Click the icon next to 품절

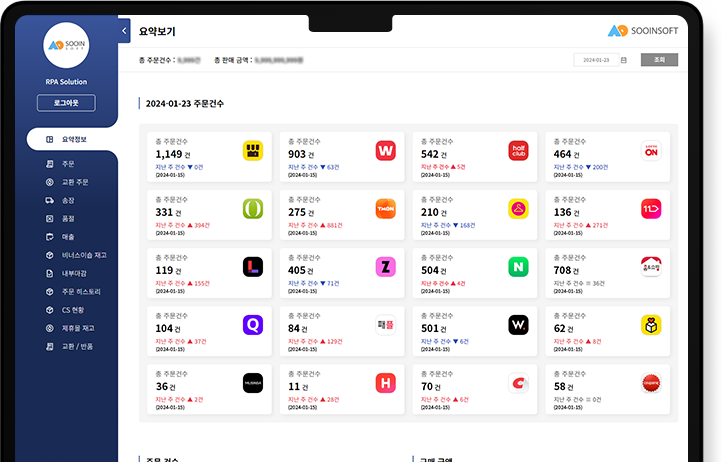coord(49,219)
